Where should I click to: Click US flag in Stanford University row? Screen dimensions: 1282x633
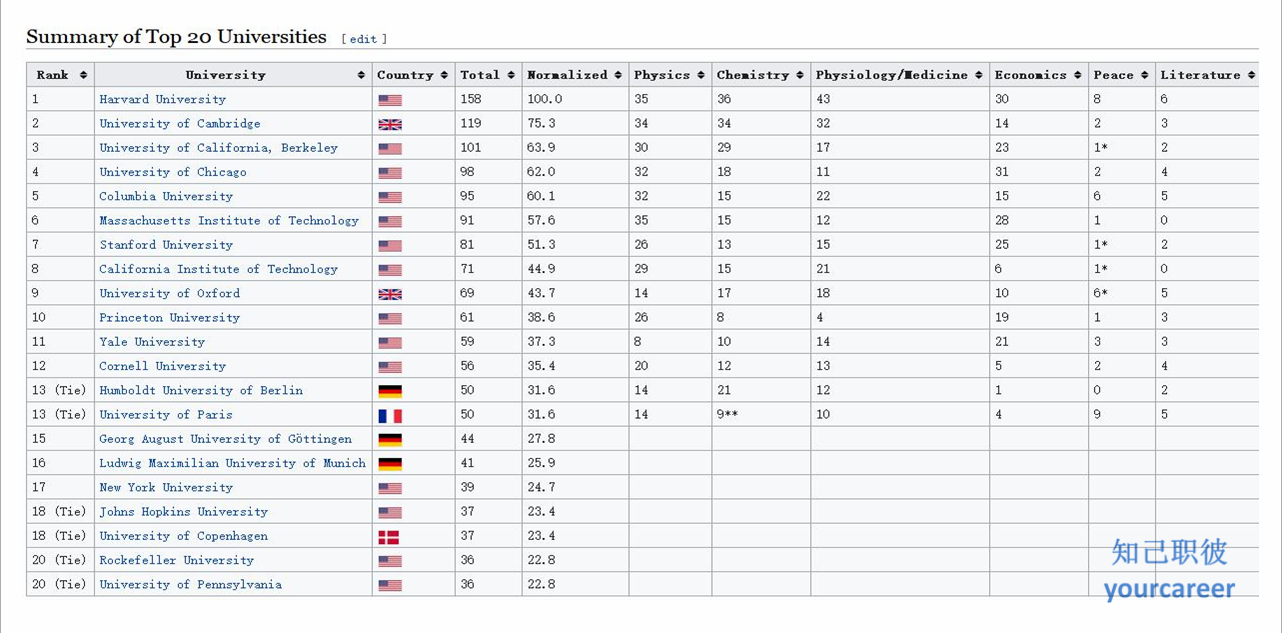(x=390, y=246)
